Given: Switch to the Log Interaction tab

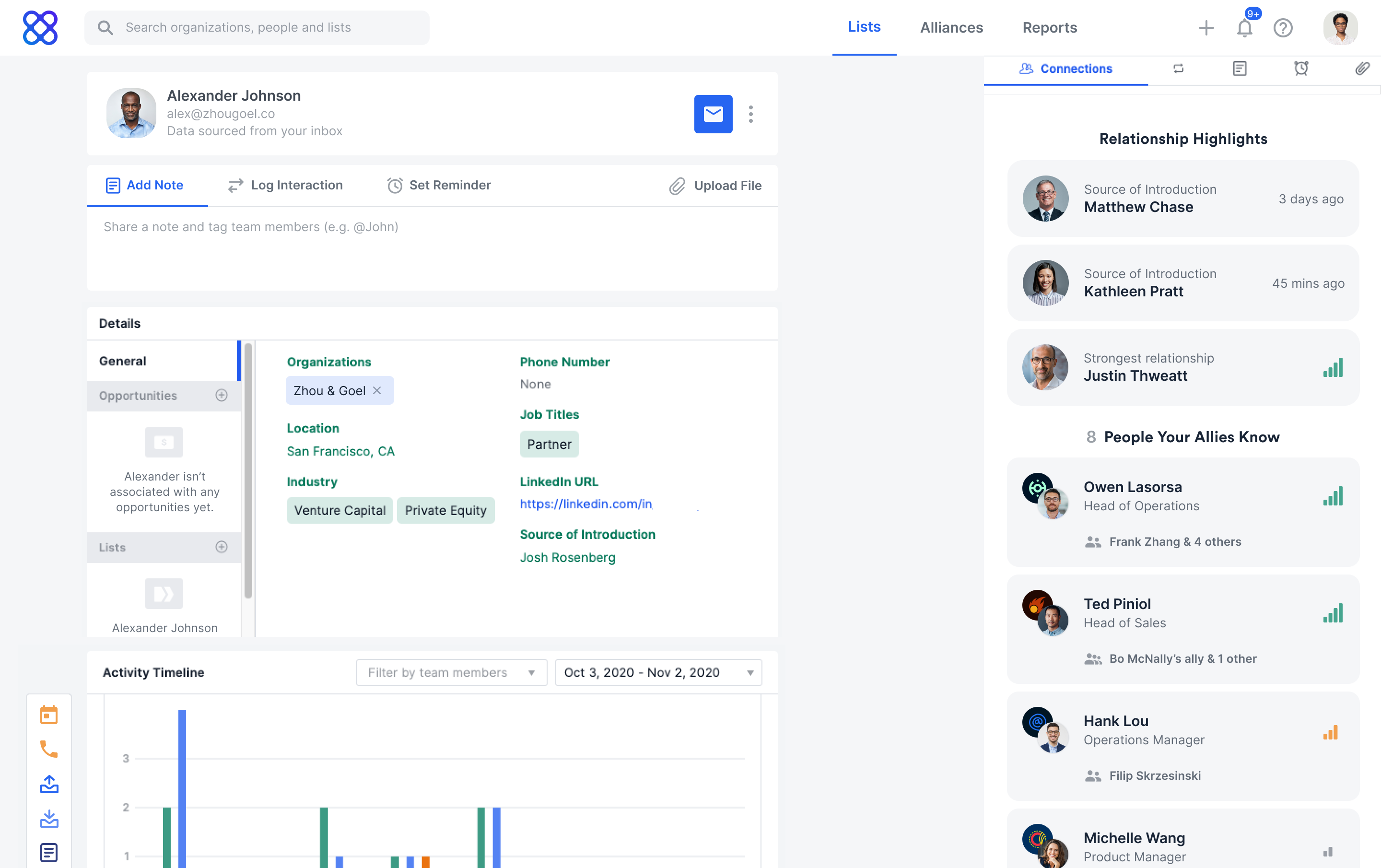Looking at the screenshot, I should click(x=285, y=185).
